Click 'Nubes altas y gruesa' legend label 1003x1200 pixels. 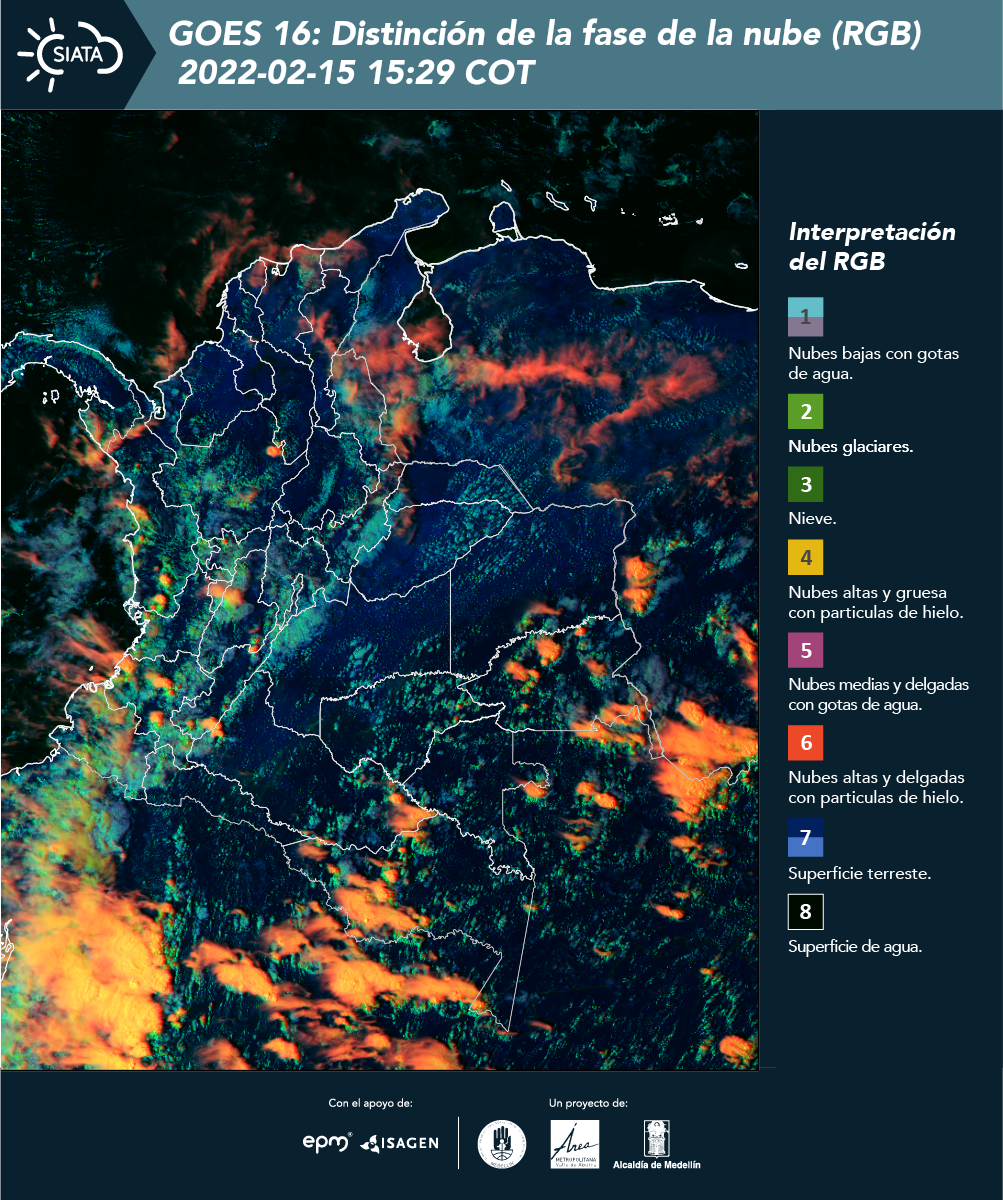point(875,602)
